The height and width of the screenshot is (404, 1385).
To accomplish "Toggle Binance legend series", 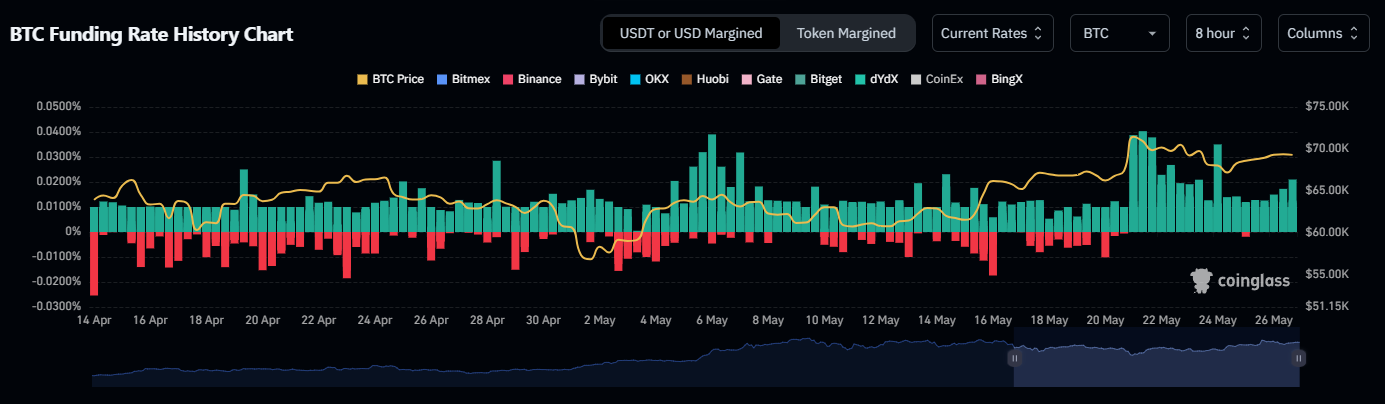I will coord(531,78).
